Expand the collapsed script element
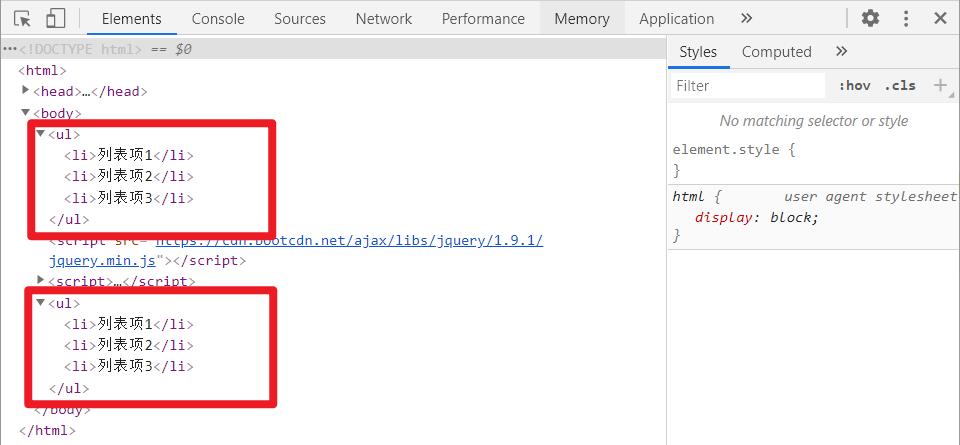 pos(40,281)
